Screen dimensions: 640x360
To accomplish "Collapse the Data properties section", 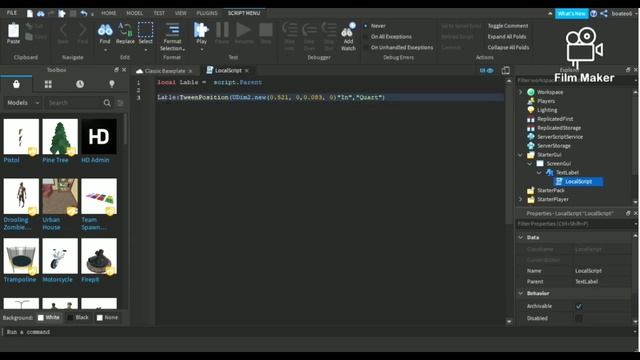I will (x=521, y=237).
